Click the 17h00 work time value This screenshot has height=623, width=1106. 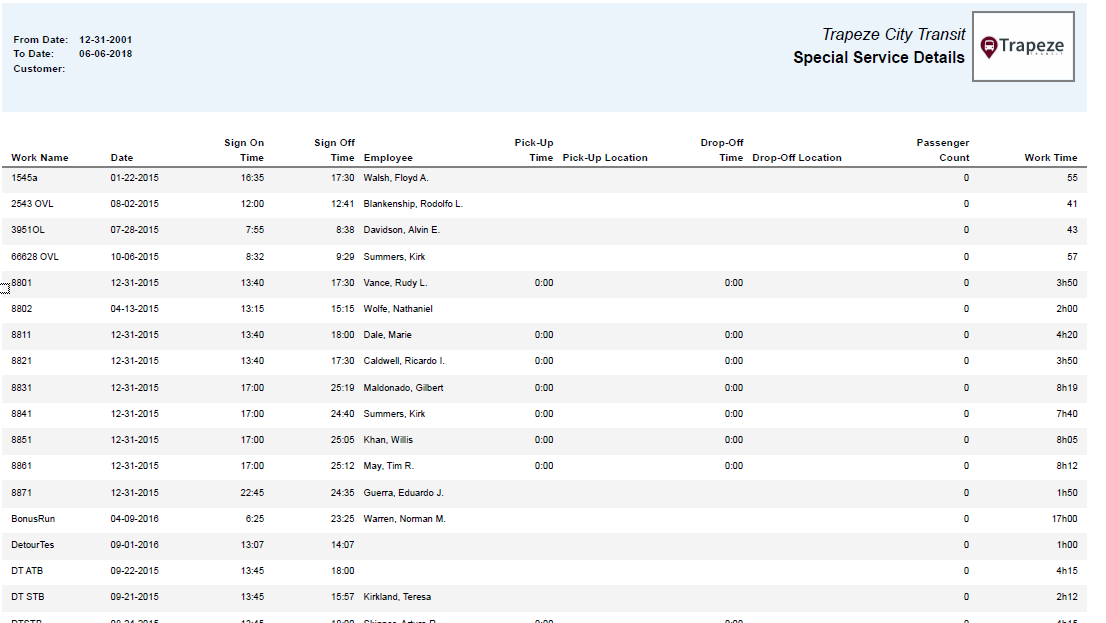pyautogui.click(x=1064, y=519)
